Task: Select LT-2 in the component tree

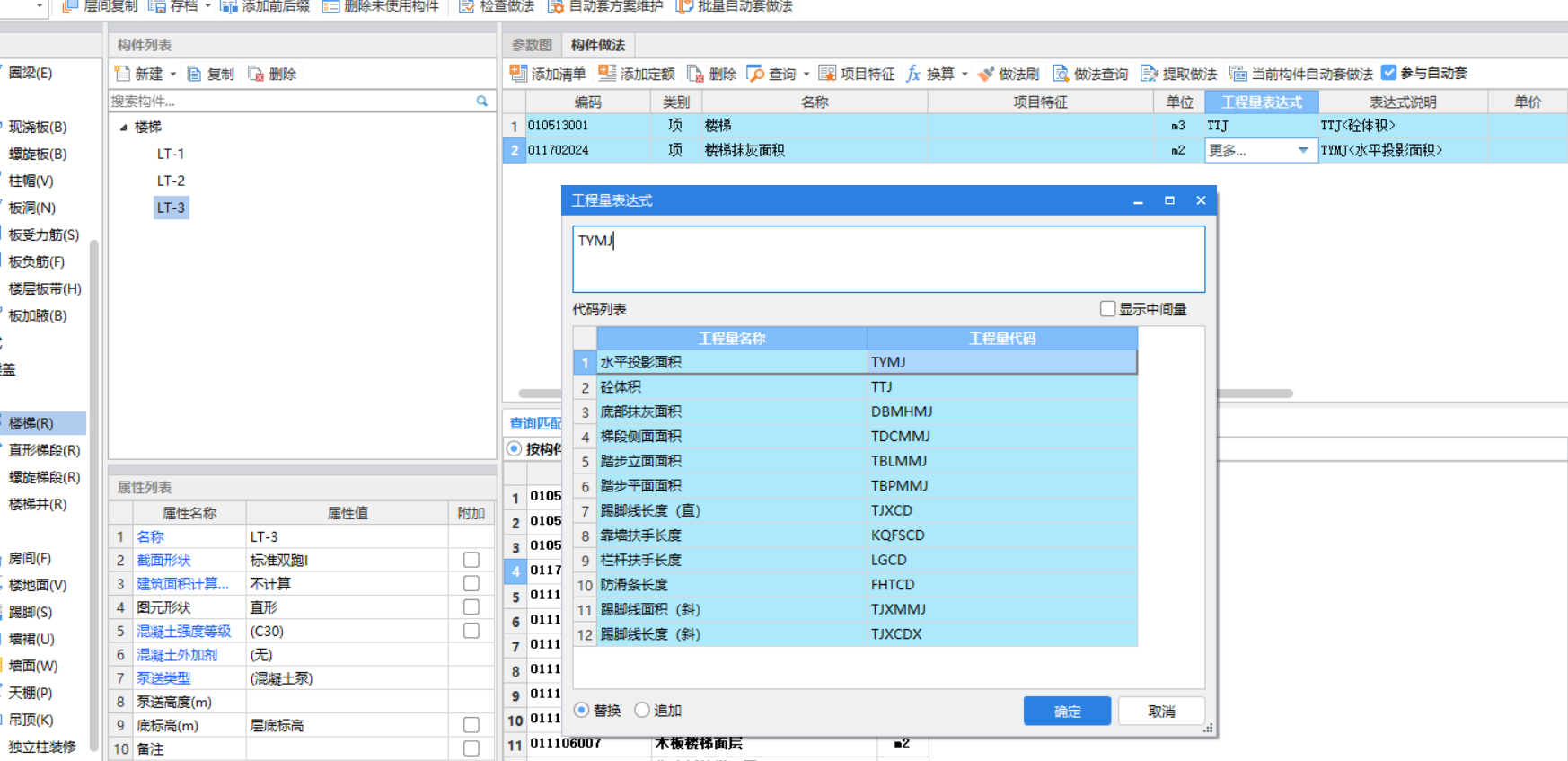Action: (171, 181)
